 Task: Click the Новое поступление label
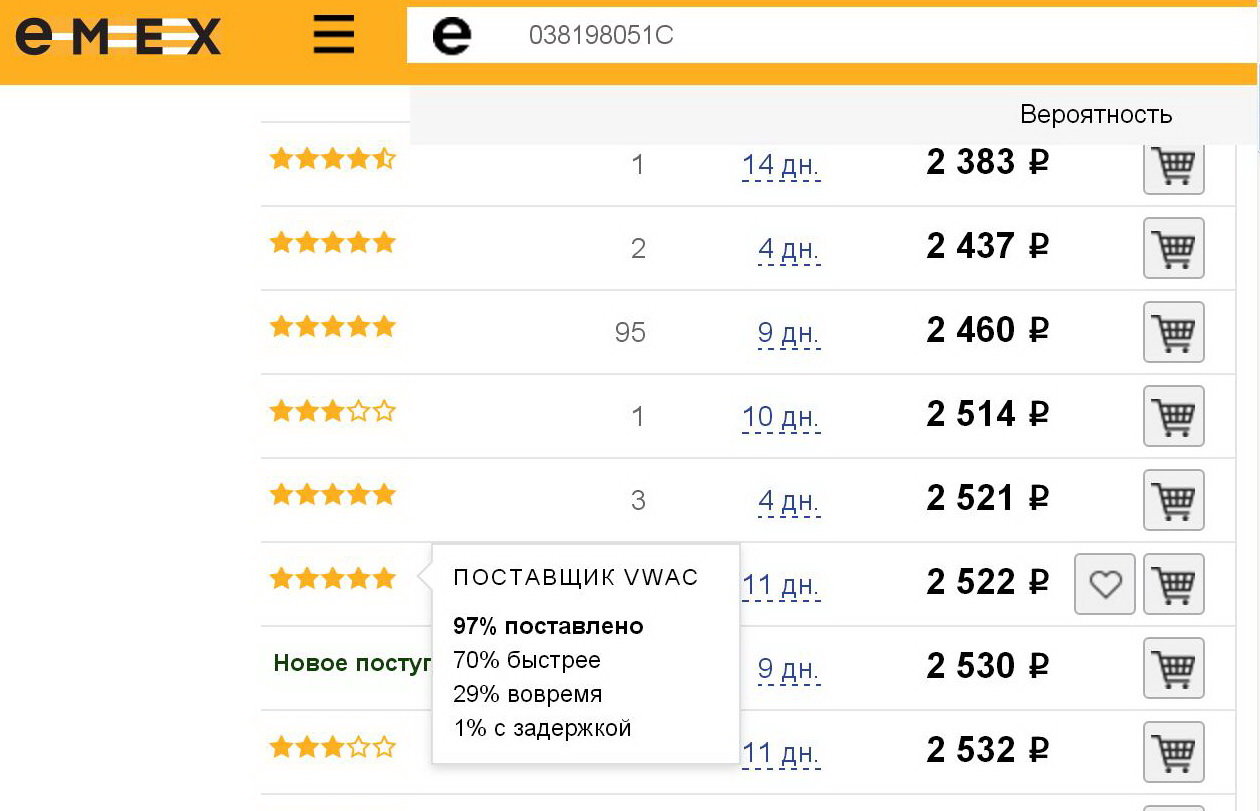pyautogui.click(x=352, y=663)
